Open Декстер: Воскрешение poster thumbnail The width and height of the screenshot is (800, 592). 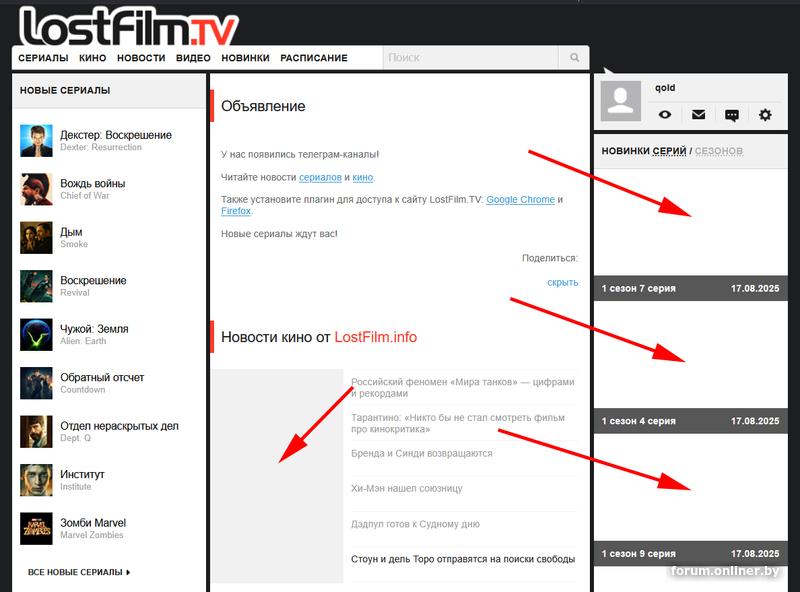click(36, 140)
